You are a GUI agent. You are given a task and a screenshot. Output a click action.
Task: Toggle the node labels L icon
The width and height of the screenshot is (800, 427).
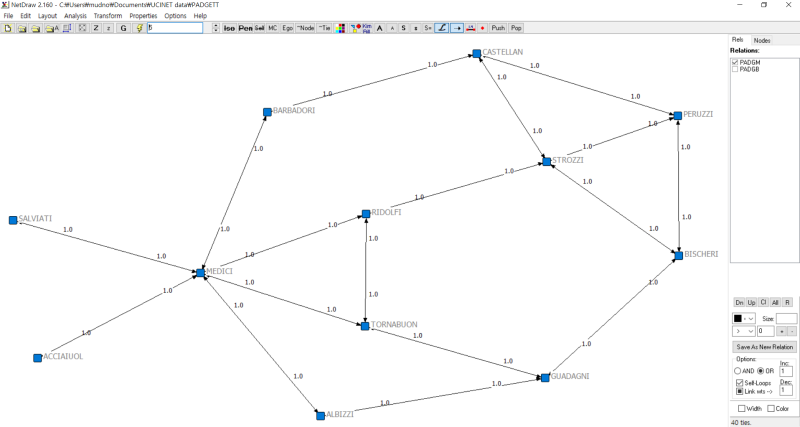tap(442, 28)
